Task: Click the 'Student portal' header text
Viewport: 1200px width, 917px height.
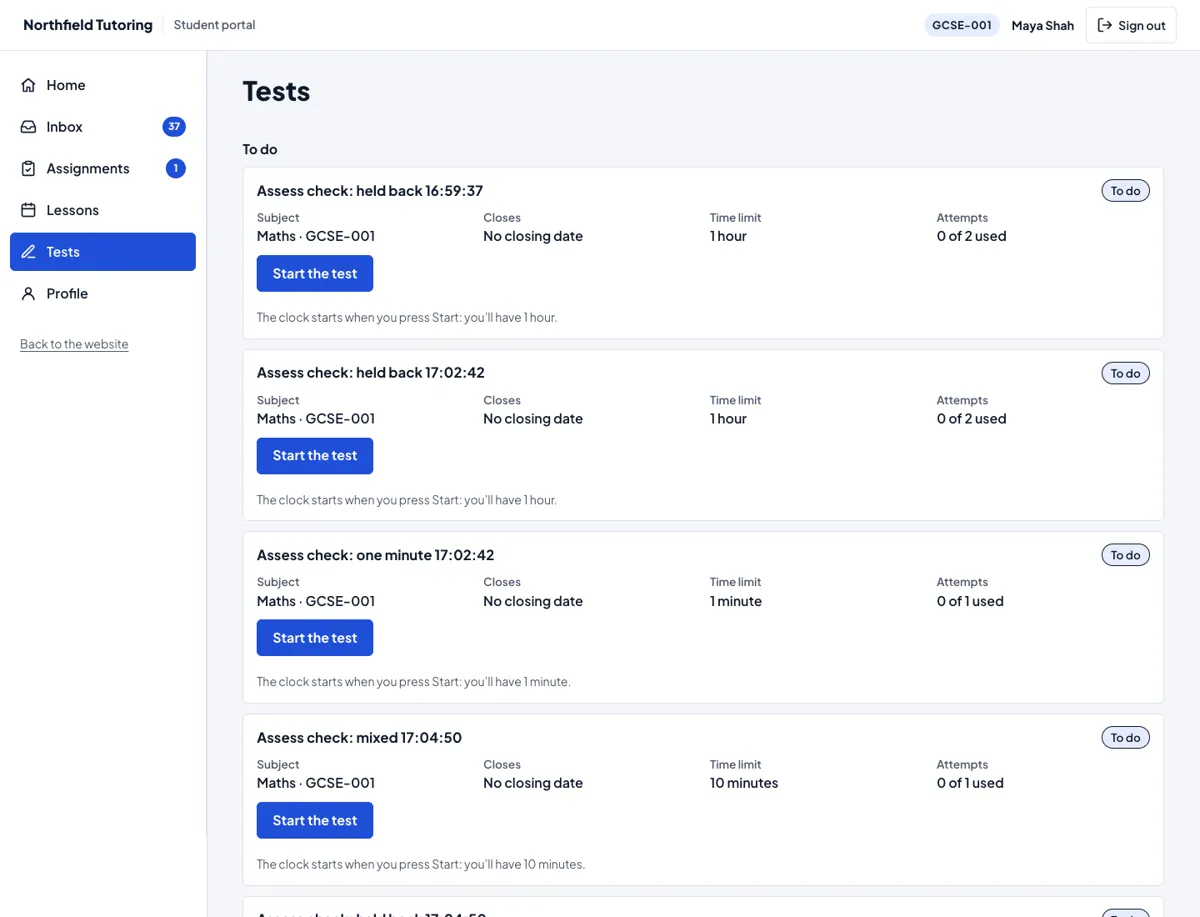Action: click(215, 25)
